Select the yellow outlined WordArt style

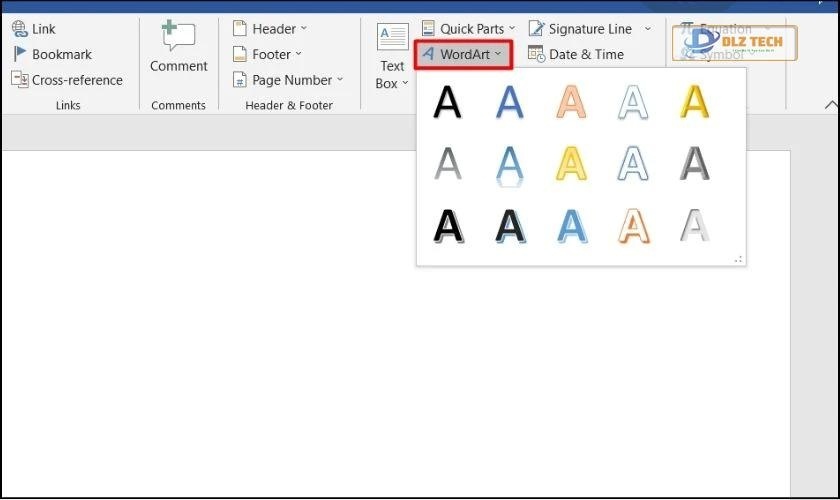point(571,164)
